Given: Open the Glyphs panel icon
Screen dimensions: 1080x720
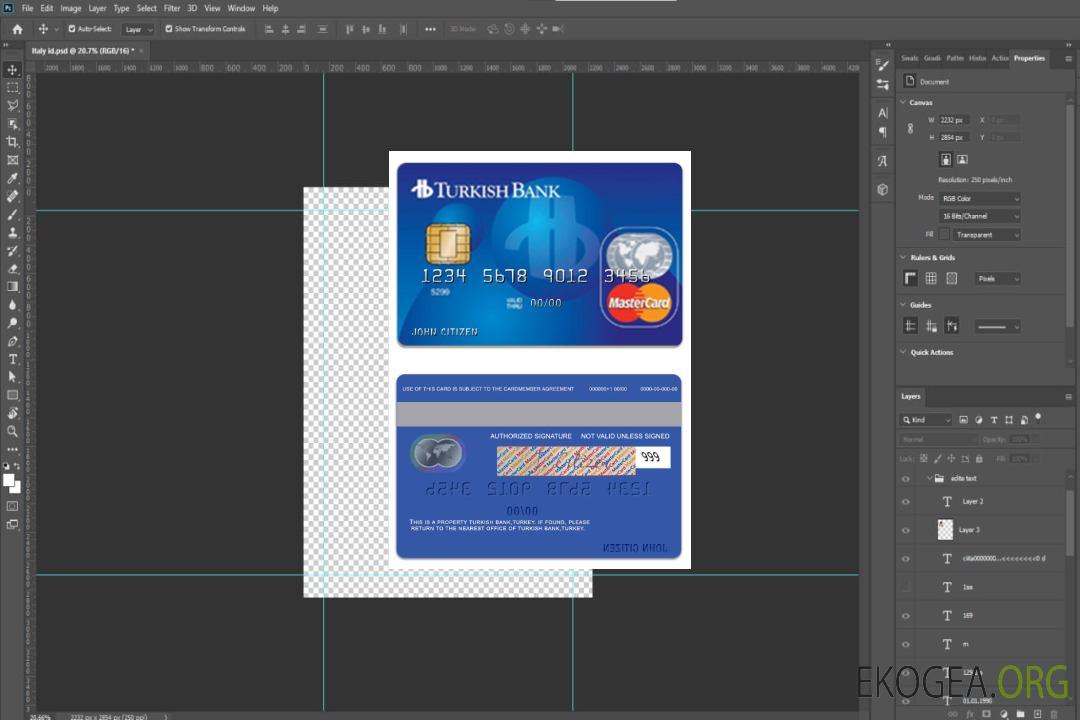Looking at the screenshot, I should click(882, 161).
